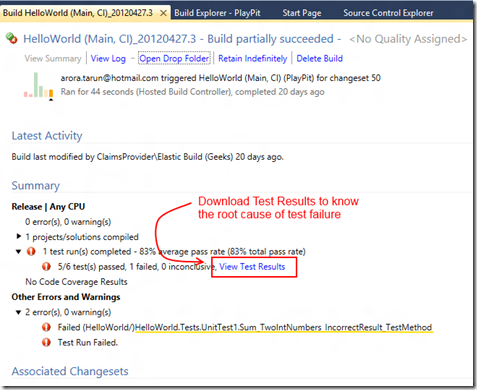Click the Summary section header
This screenshot has width=477, height=390.
[36, 186]
